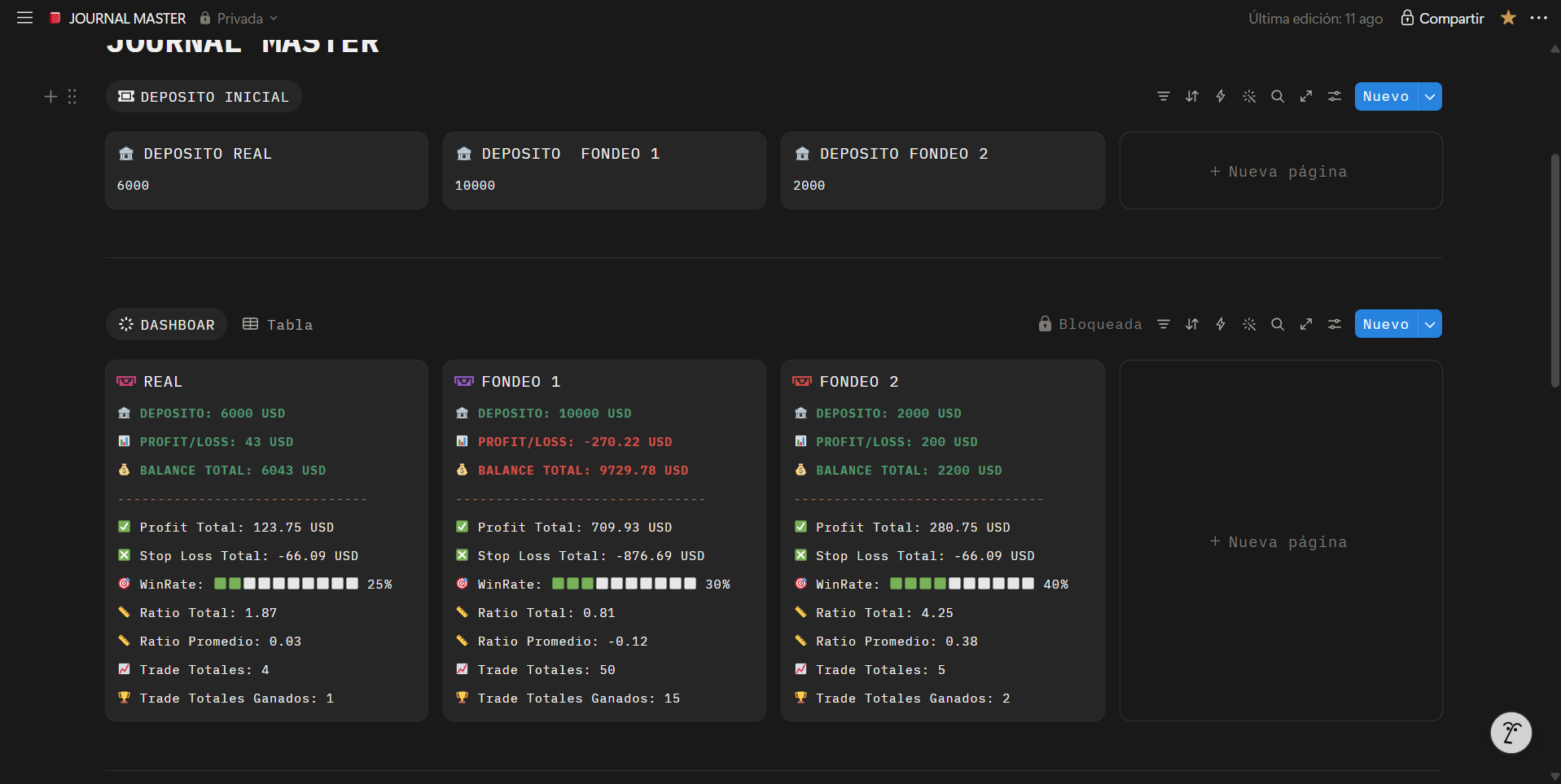Screen dimensions: 1561x784
Task: Click Nueva página in the dashboard gallery
Action: 1281,541
